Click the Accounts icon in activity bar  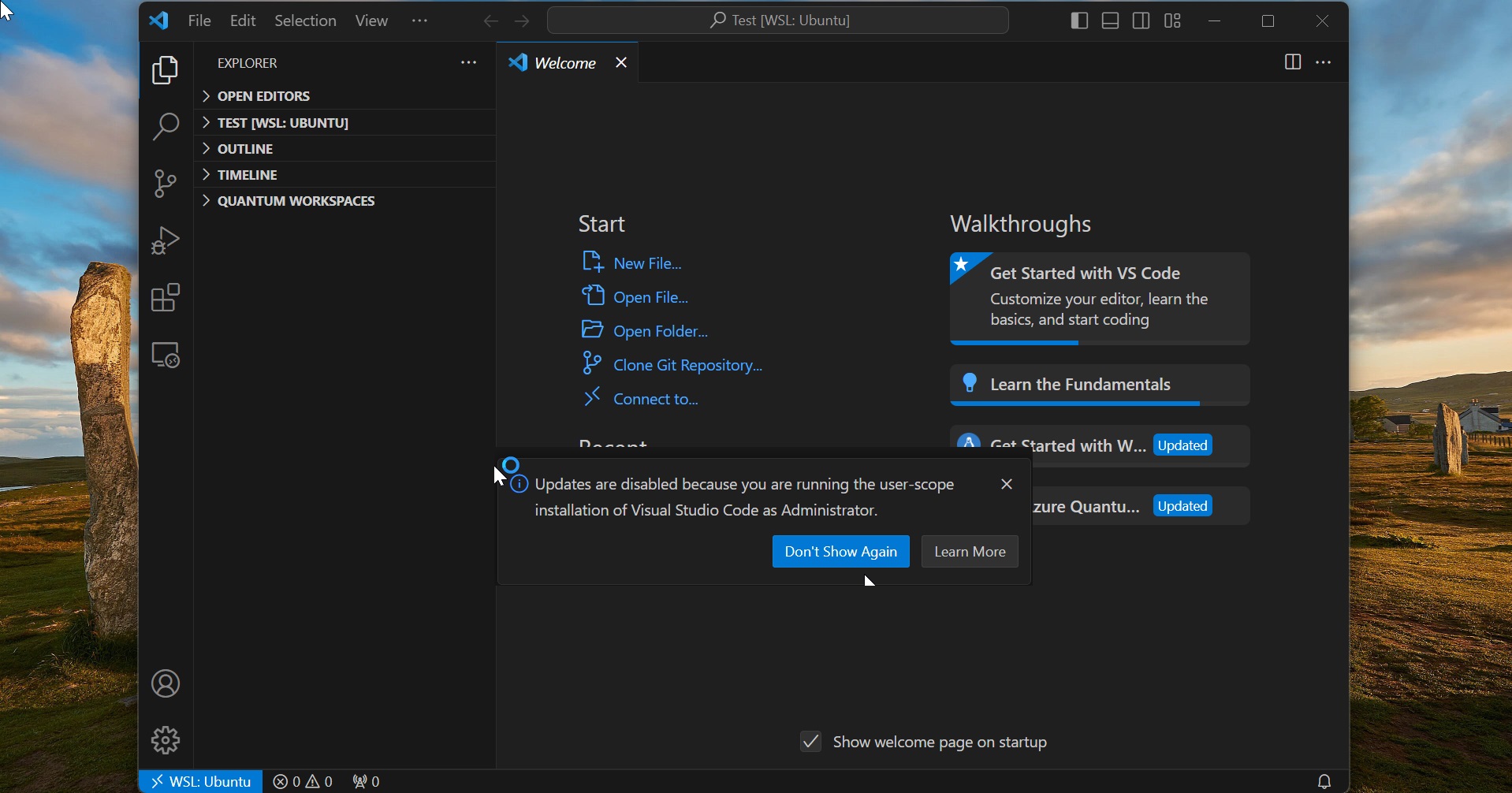tap(165, 683)
